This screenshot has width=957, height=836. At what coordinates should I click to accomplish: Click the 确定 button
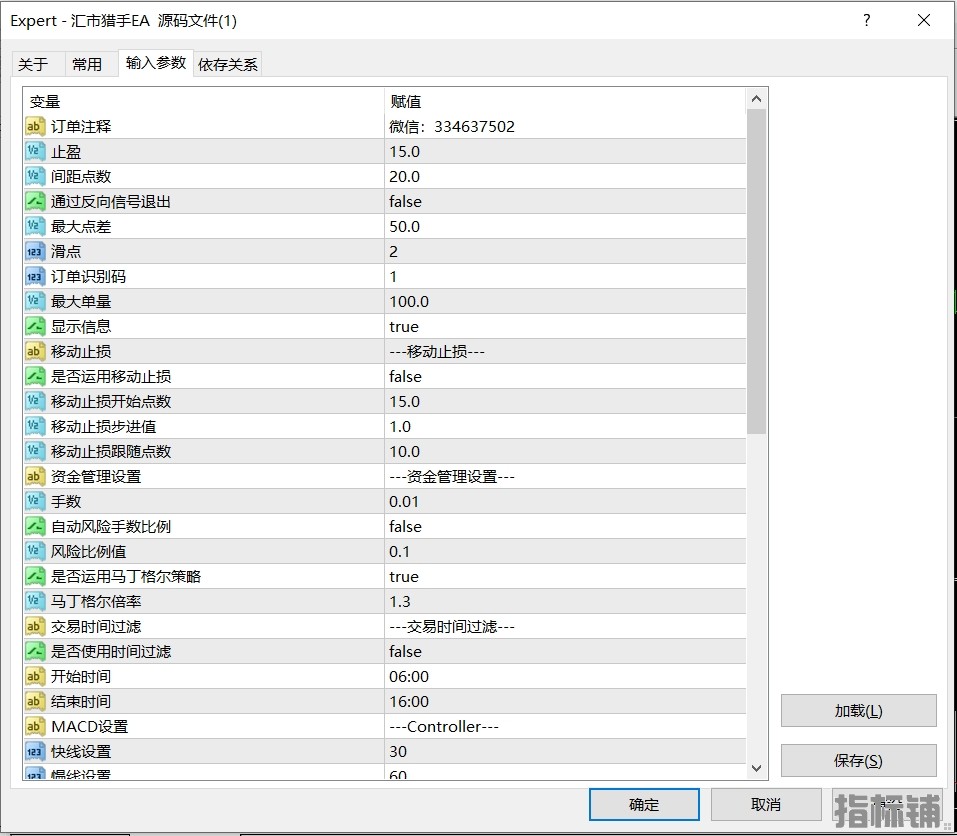click(644, 804)
